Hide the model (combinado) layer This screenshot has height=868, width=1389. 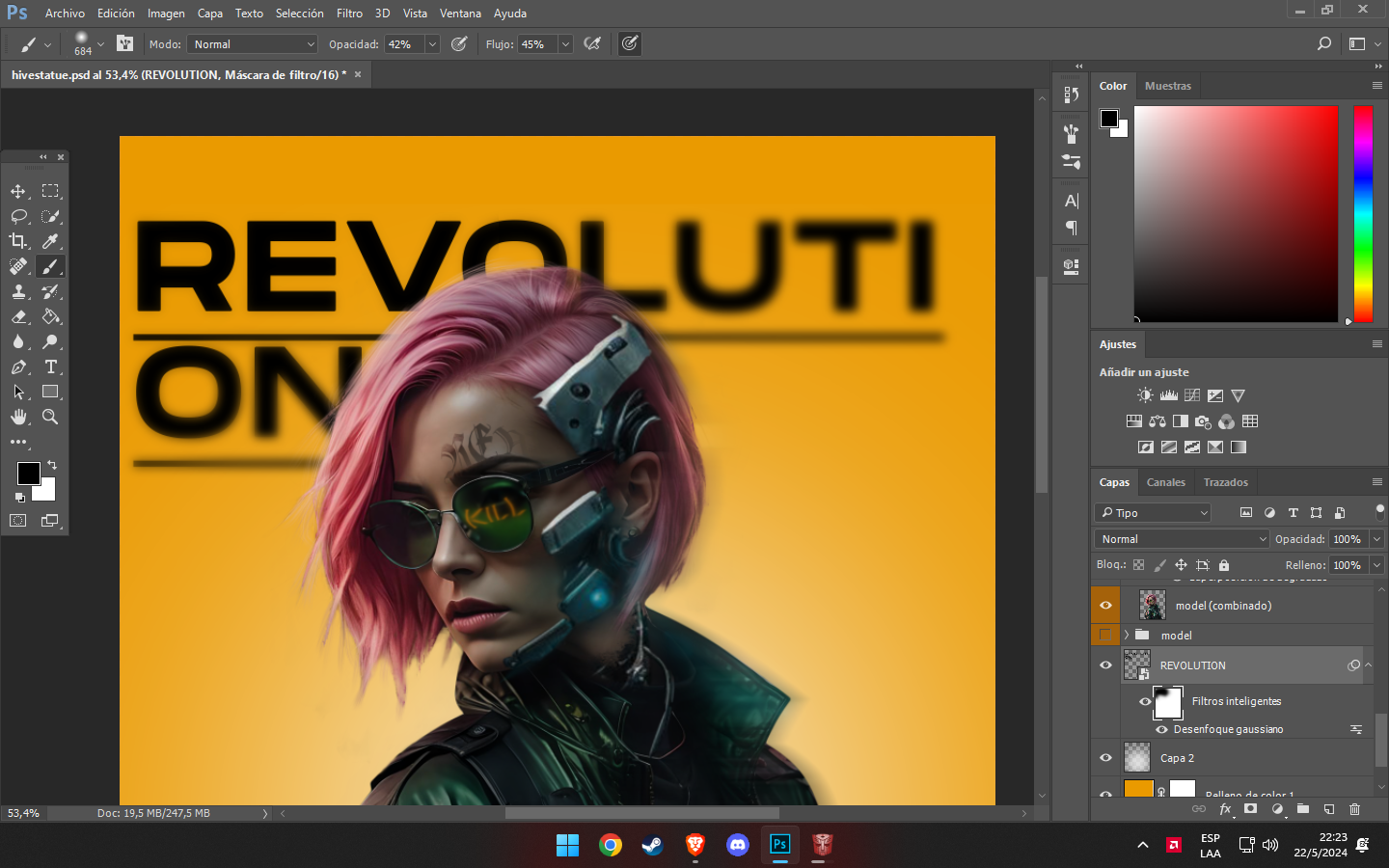(1105, 606)
